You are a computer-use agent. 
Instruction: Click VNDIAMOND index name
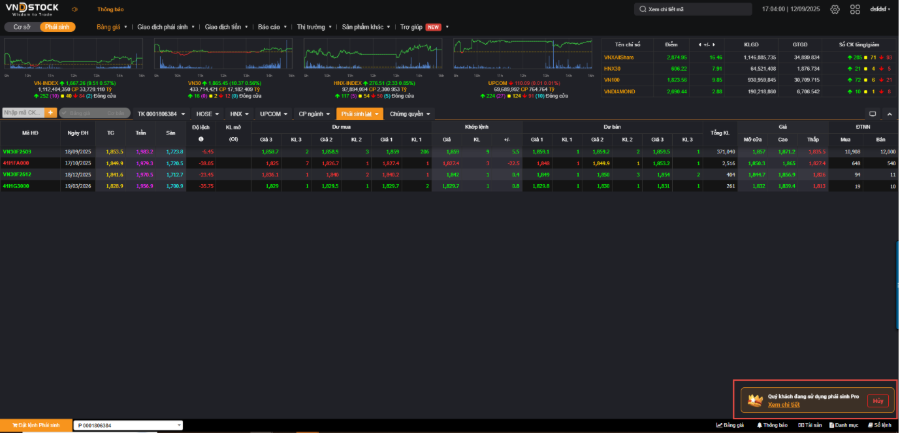(620, 91)
